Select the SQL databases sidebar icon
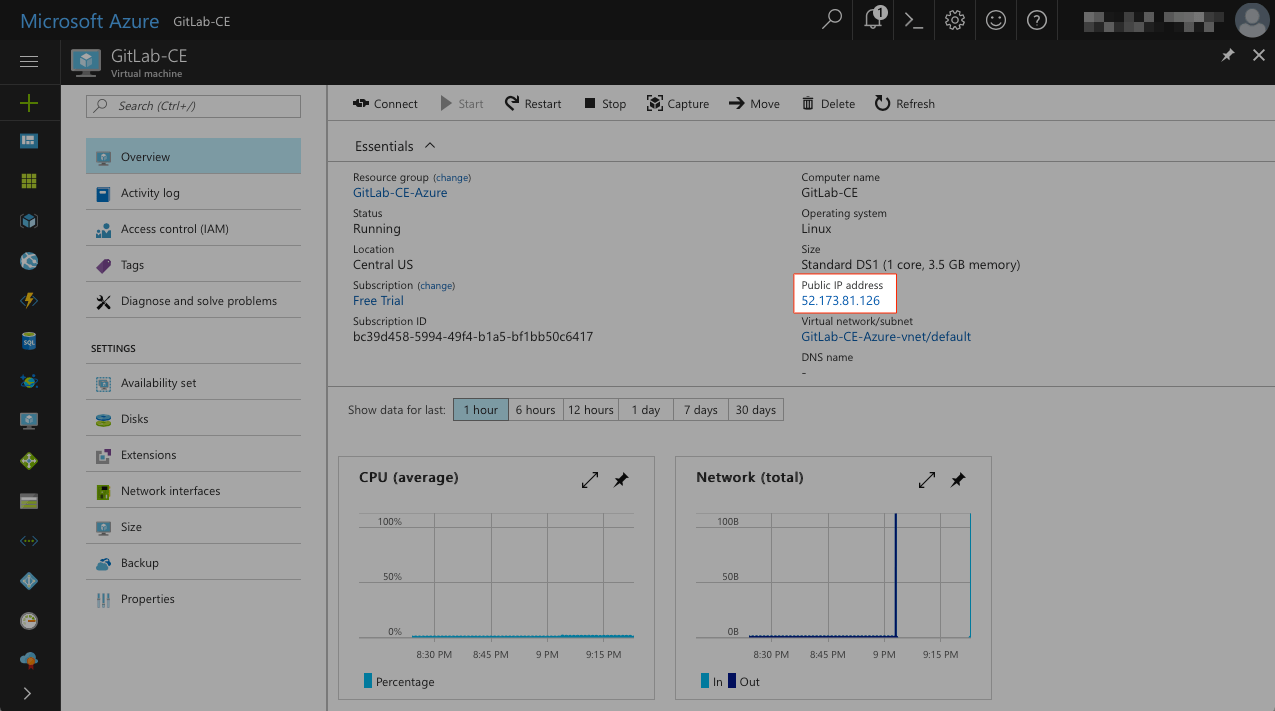This screenshot has height=711, width=1275. (29, 340)
